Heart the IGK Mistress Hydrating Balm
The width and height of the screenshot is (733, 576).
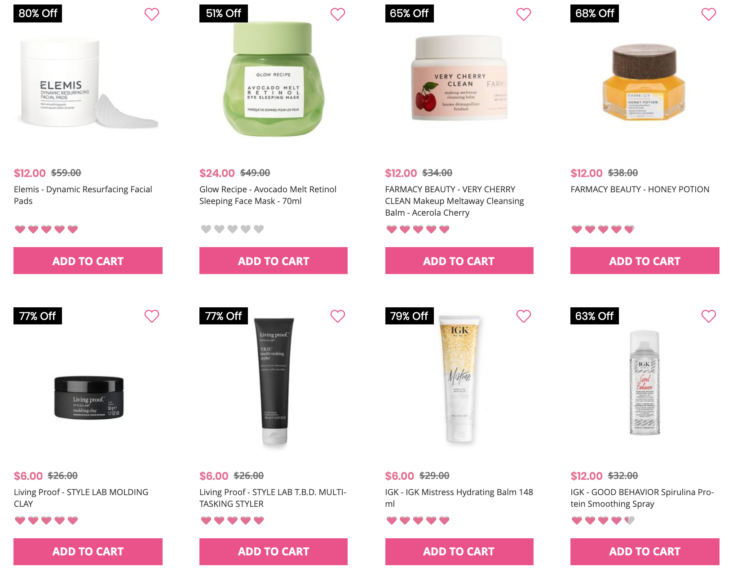[524, 316]
